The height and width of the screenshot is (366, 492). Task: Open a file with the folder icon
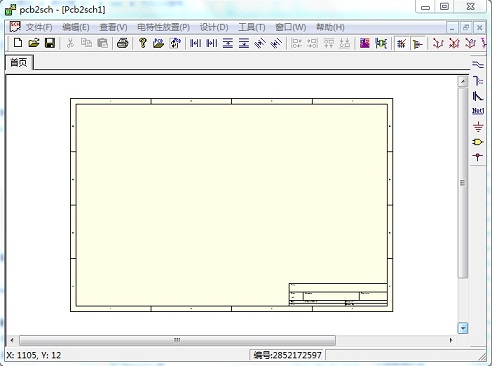tap(34, 43)
